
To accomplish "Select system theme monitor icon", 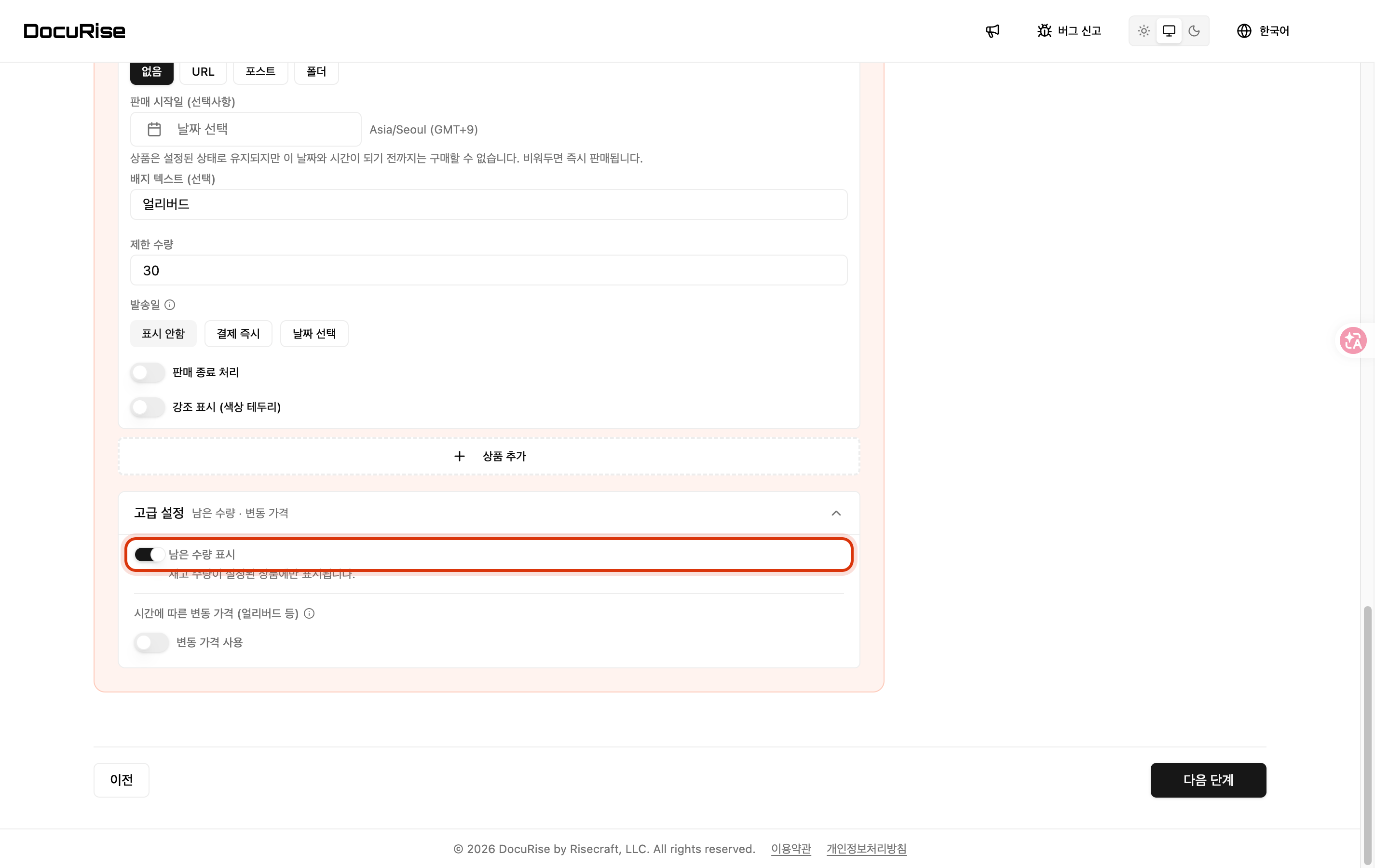I will [1169, 31].
